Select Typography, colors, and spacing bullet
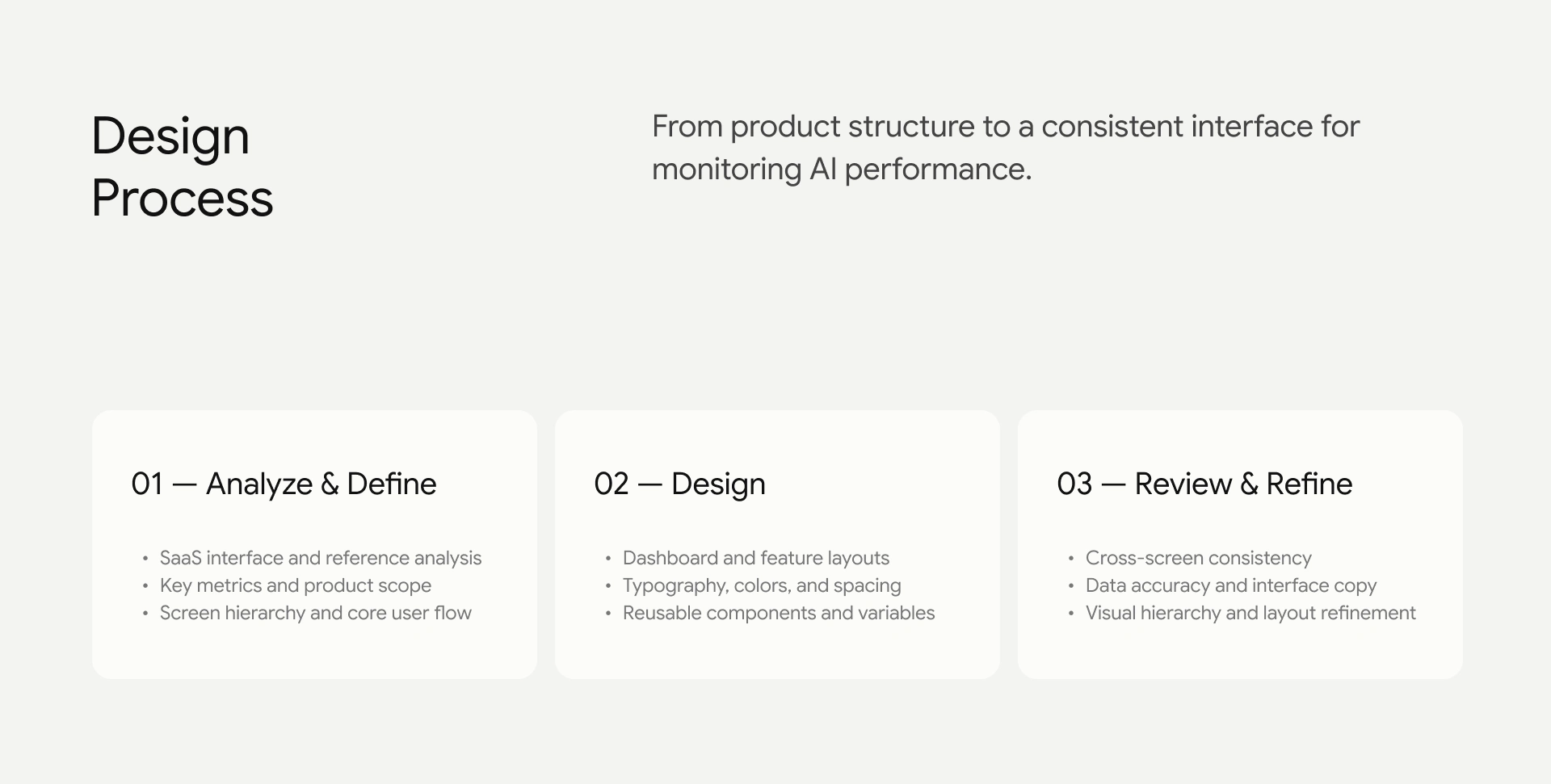This screenshot has height=784, width=1551. pos(762,585)
